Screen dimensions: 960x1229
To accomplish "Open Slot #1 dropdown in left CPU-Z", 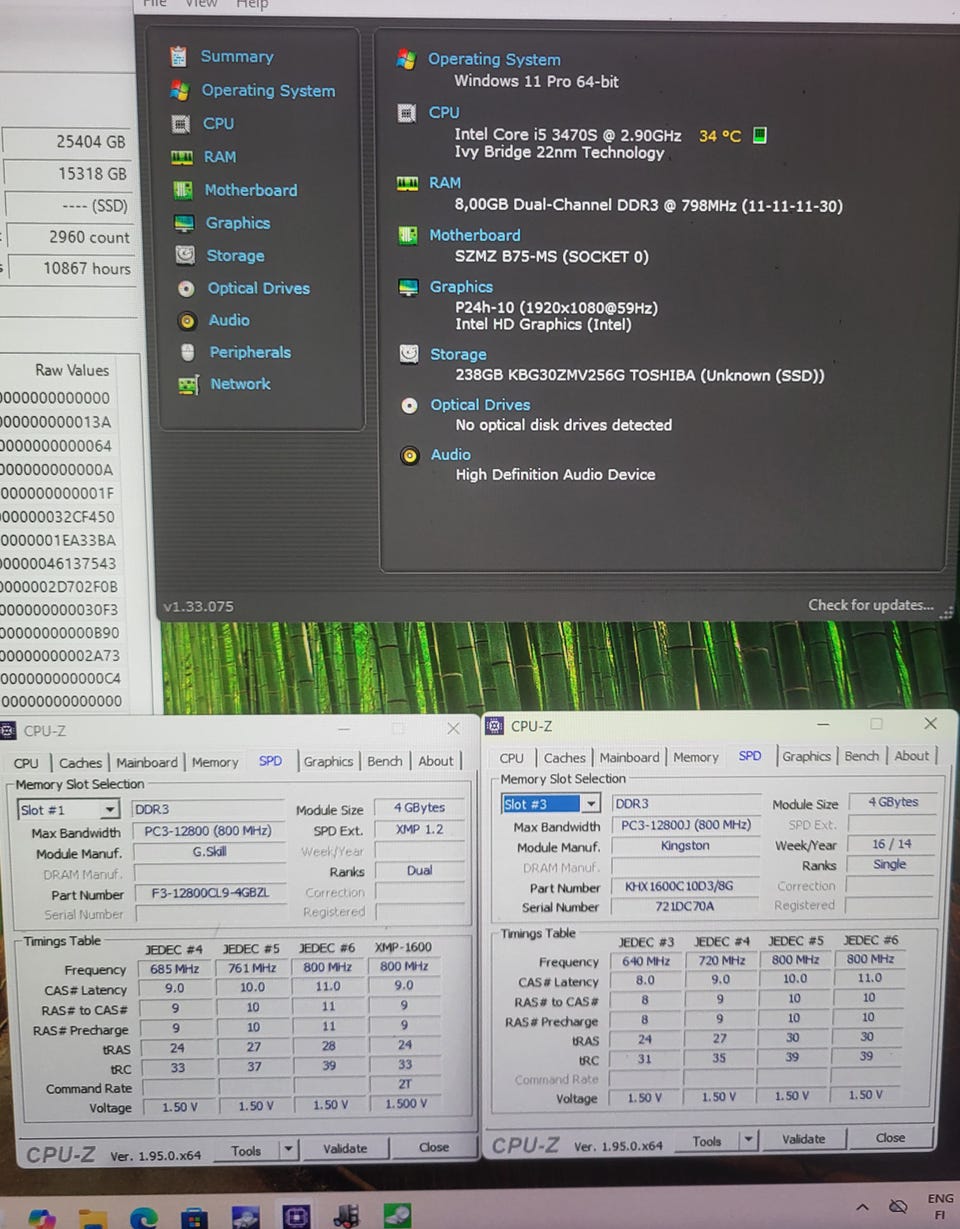I will pyautogui.click(x=109, y=810).
